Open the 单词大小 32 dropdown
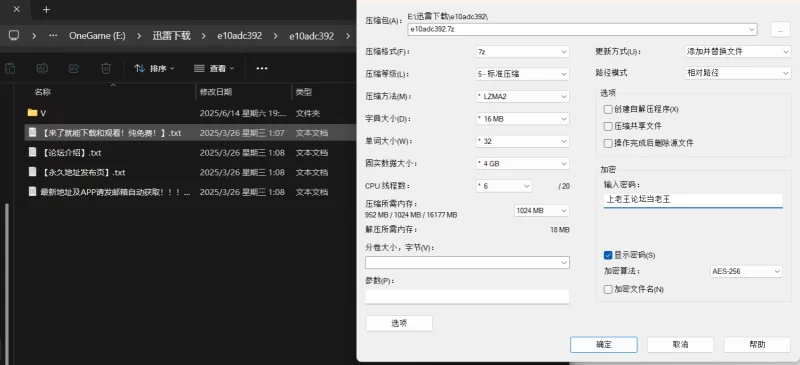Viewport: 800px width, 365px height. pos(522,141)
